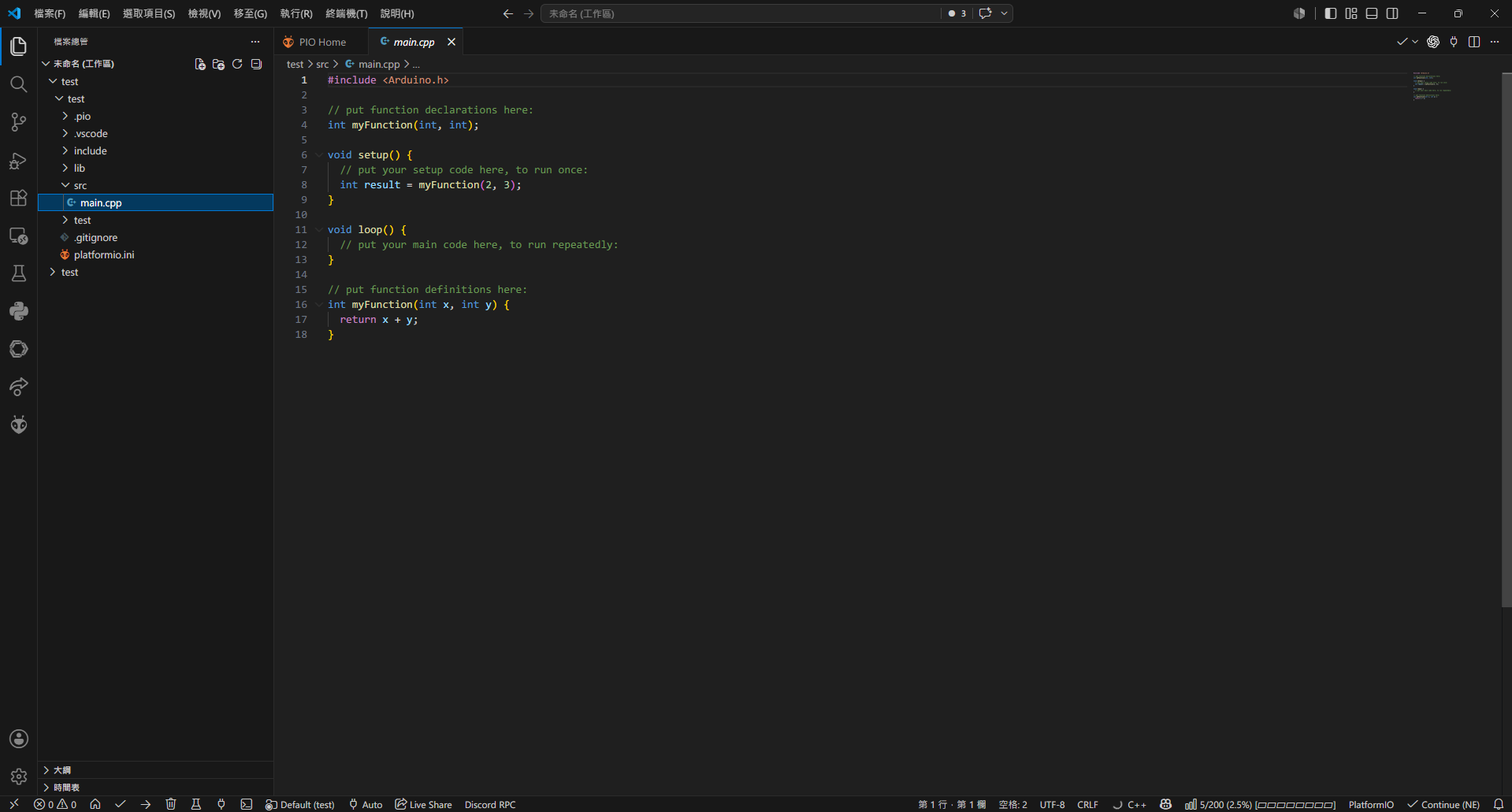Image resolution: width=1512 pixels, height=812 pixels.
Task: Open PlatformIO alien icon in activity bar
Action: click(x=18, y=425)
